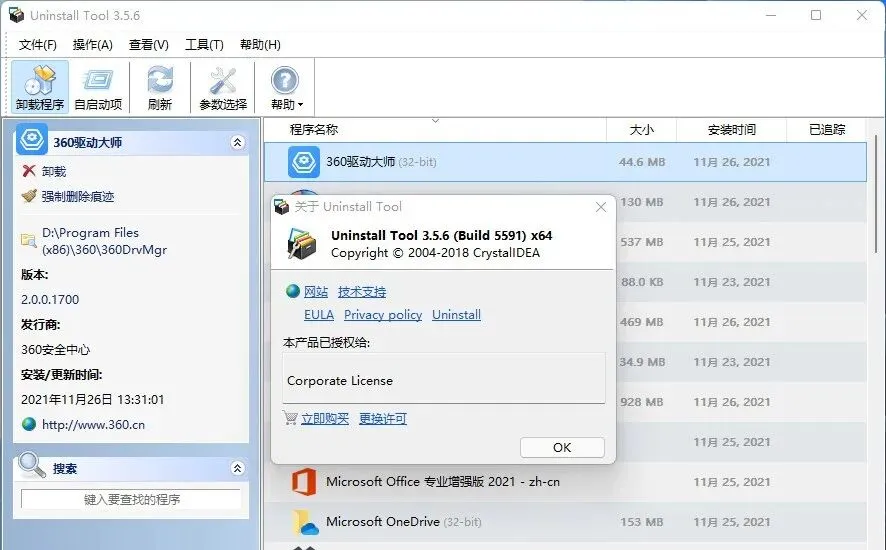
Task: Sort by 大小 column header
Action: [641, 129]
